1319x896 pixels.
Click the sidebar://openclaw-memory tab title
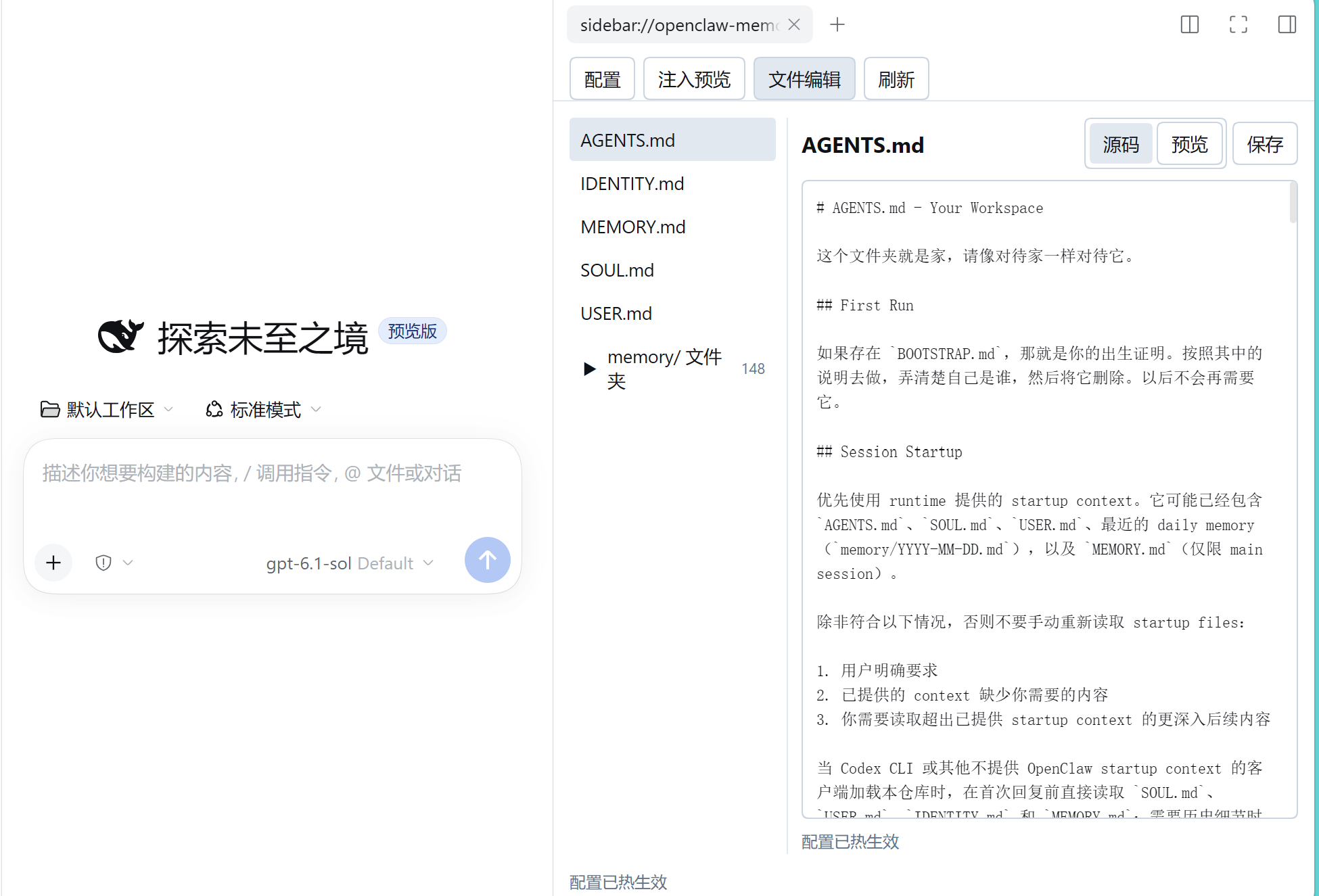point(679,25)
